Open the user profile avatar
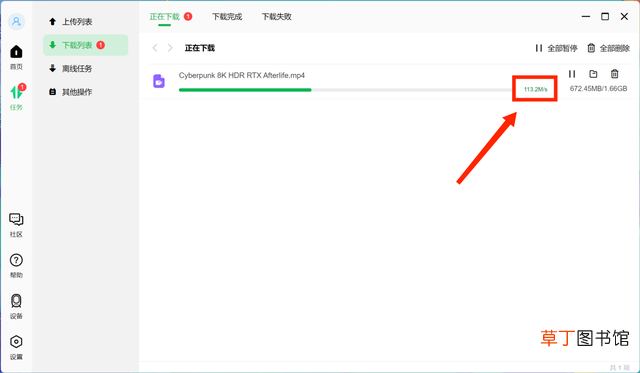The height and width of the screenshot is (373, 640). pyautogui.click(x=16, y=21)
